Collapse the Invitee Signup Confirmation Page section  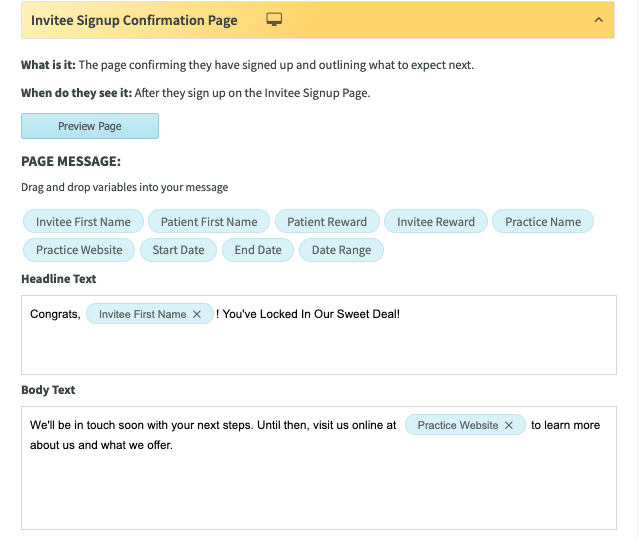[x=598, y=20]
